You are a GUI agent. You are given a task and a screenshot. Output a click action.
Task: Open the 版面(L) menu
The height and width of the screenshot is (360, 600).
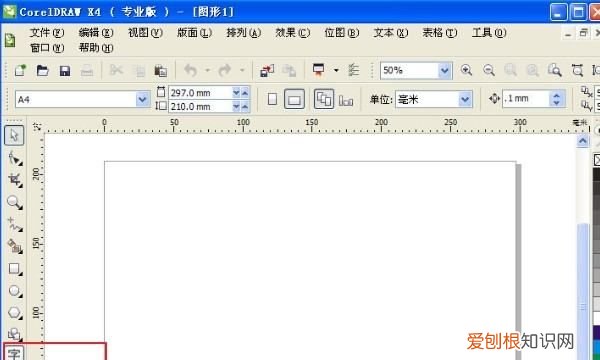click(x=194, y=33)
